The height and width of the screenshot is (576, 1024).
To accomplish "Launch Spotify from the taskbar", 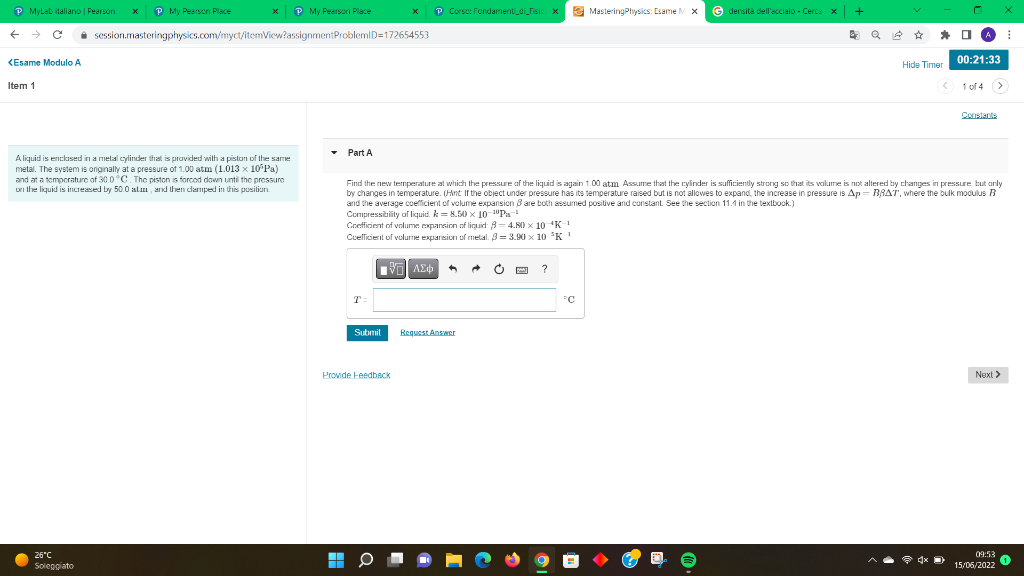I will [687, 561].
